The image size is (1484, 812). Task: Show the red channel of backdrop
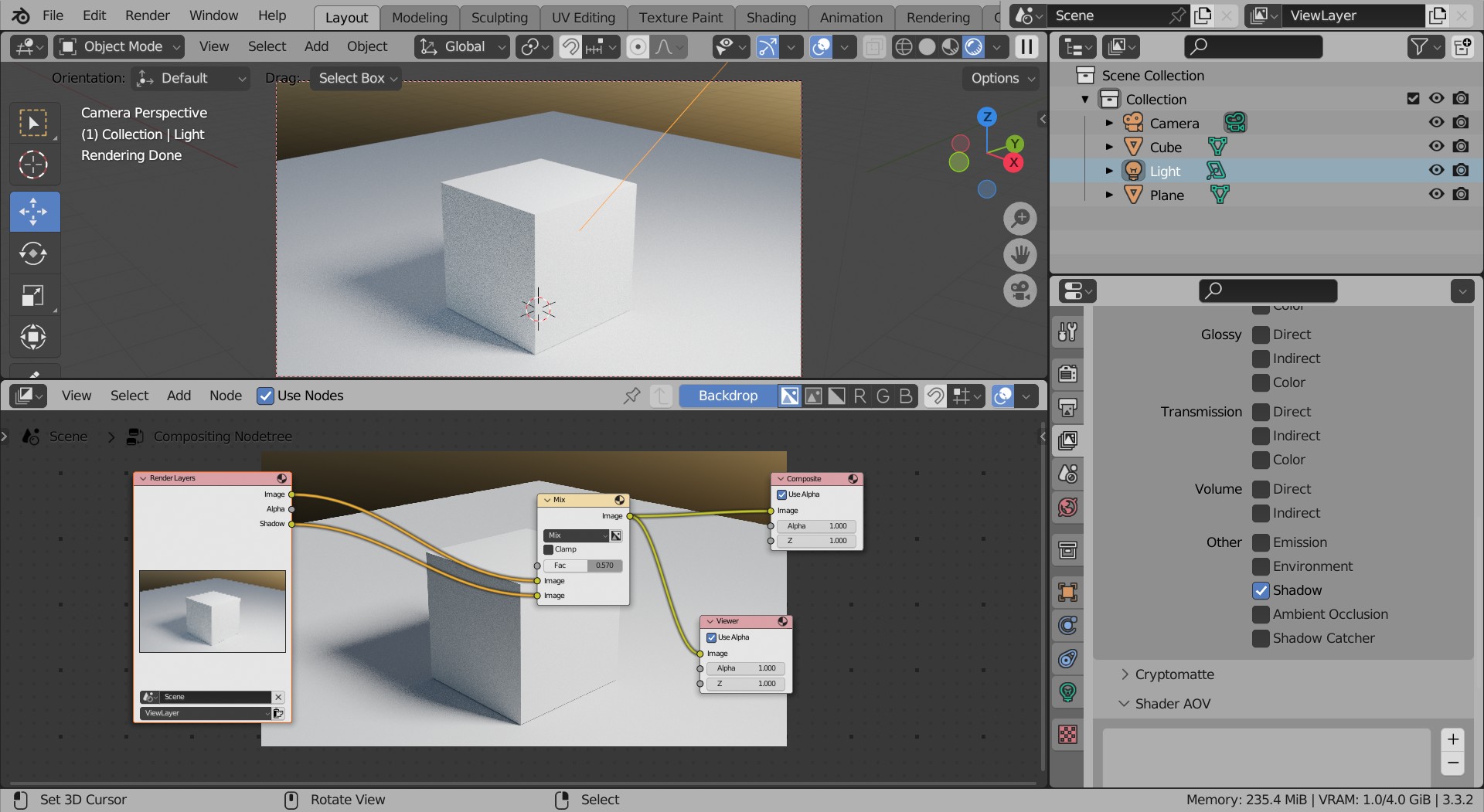click(860, 396)
